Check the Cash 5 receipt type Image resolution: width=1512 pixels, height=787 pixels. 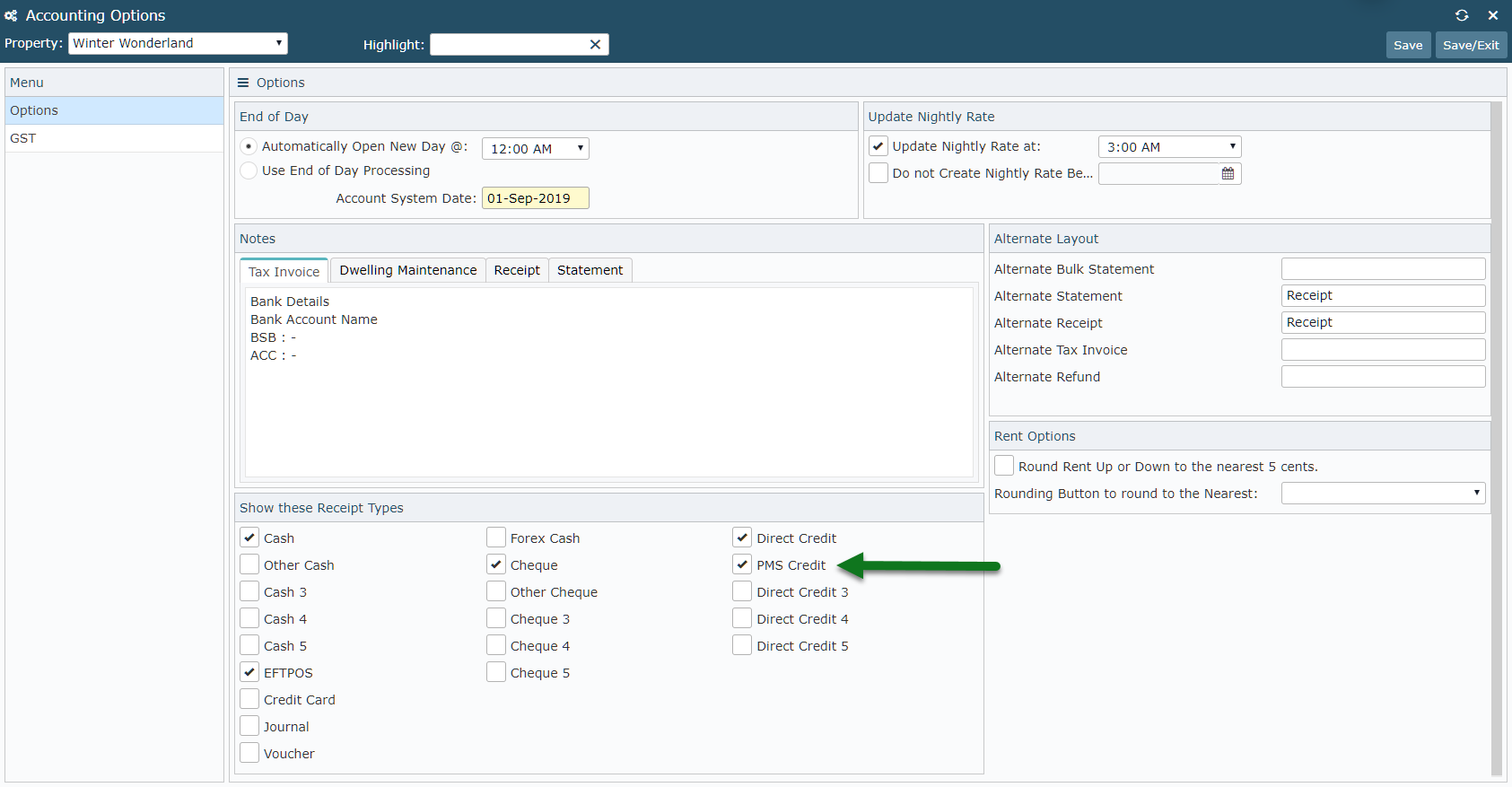tap(249, 646)
